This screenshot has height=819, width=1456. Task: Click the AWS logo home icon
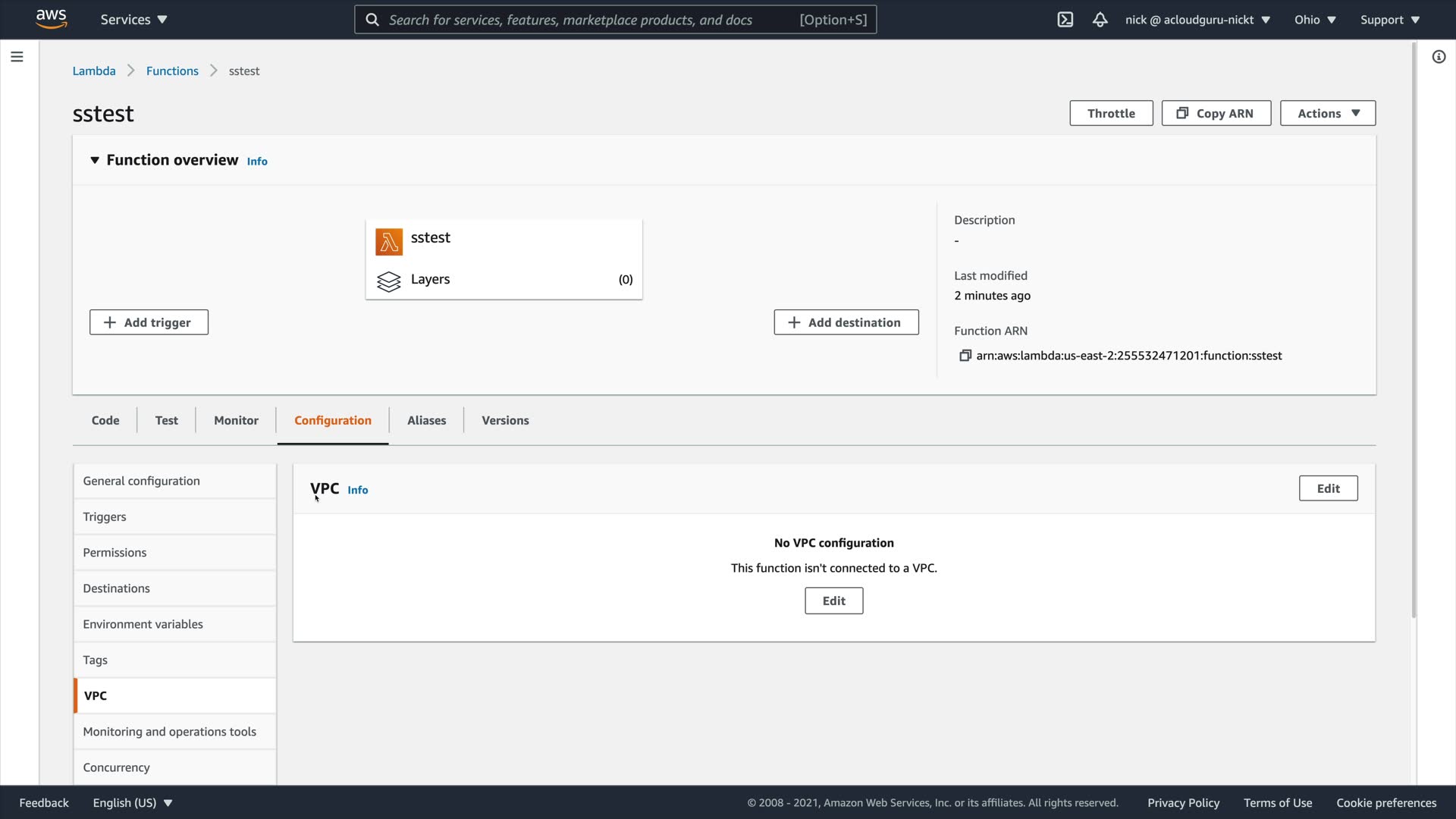[x=51, y=19]
